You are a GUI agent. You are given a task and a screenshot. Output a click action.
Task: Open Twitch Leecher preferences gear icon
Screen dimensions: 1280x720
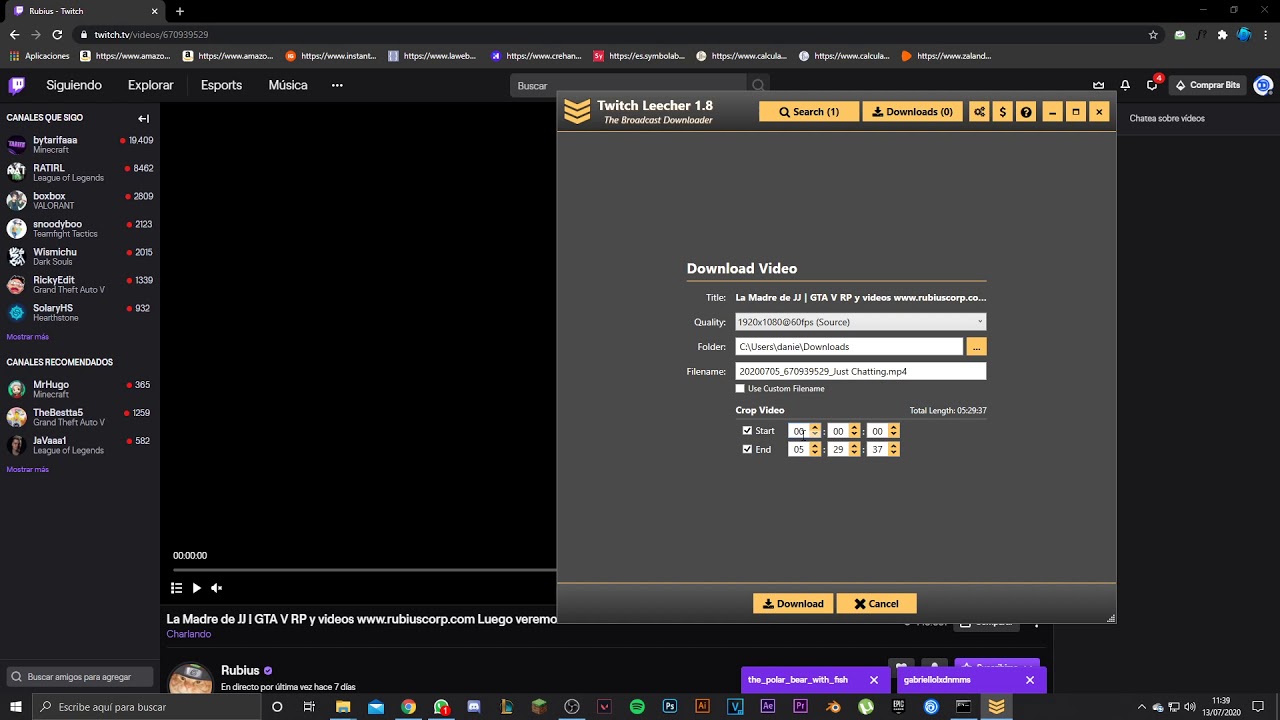979,112
